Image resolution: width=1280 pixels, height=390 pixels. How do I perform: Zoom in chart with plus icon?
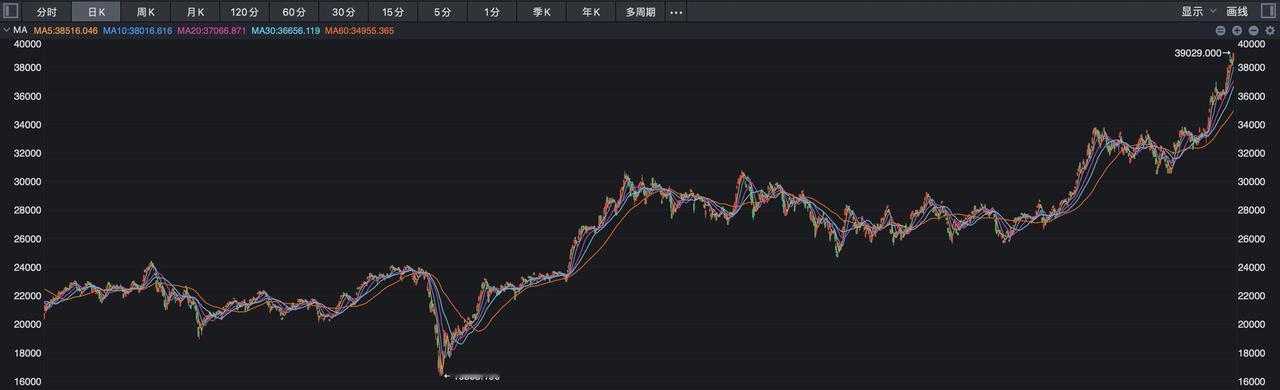[x=1237, y=31]
